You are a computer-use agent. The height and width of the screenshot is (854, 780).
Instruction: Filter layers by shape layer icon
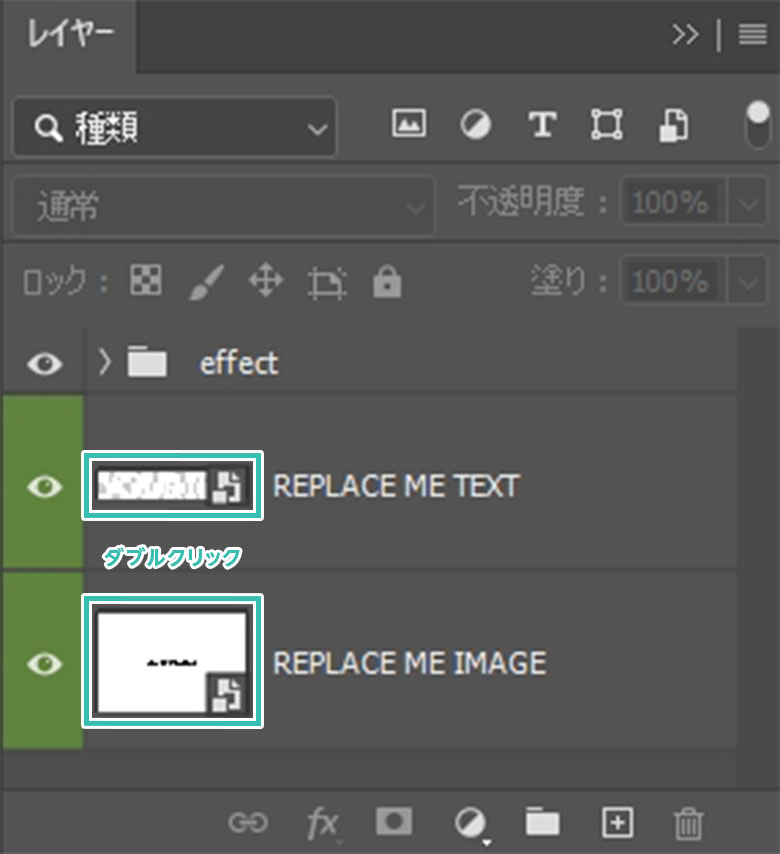(x=606, y=124)
